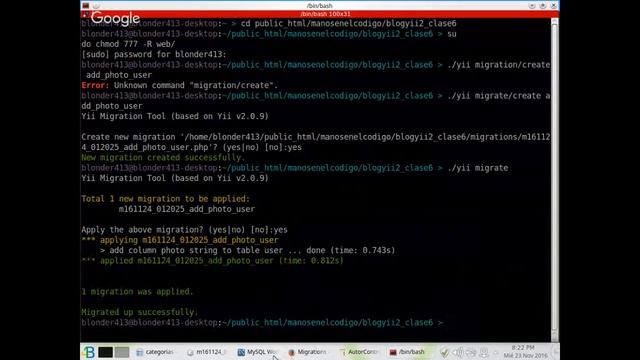Open the volume speaker tray icon
Screen dimensions: 640x360
pyautogui.click(x=458, y=352)
